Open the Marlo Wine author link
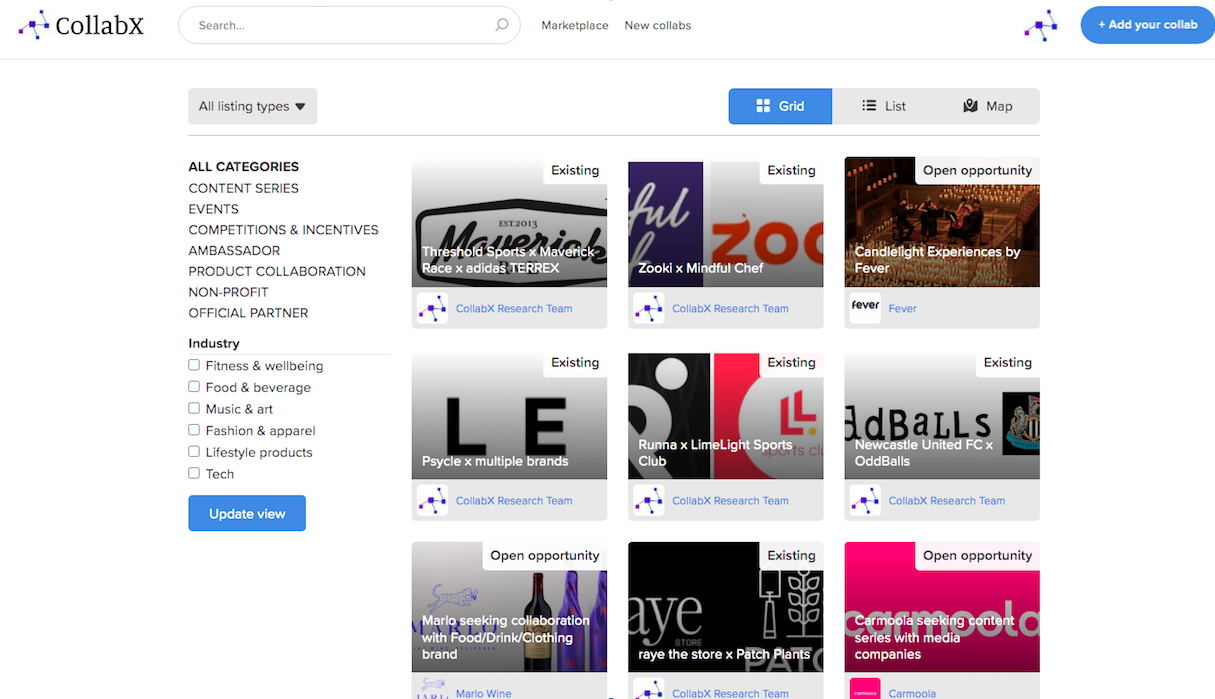Image resolution: width=1215 pixels, height=699 pixels. click(x=484, y=693)
